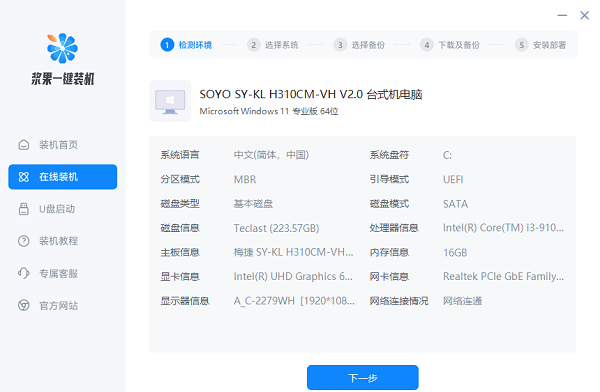Click the 显卡信息 label
This screenshot has height=392, width=600.
point(180,276)
